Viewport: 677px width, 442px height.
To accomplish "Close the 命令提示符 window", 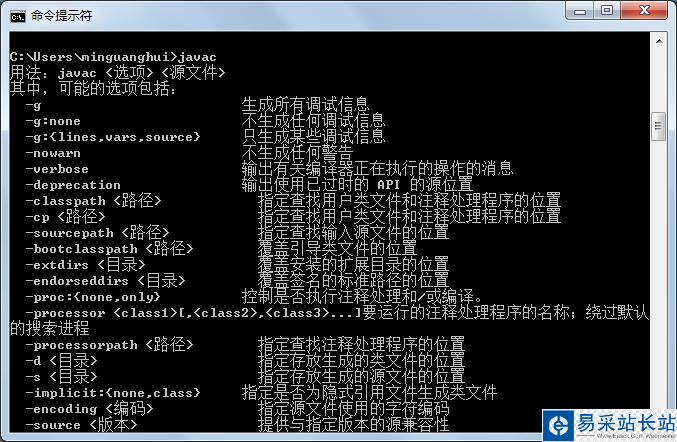I will pos(644,11).
